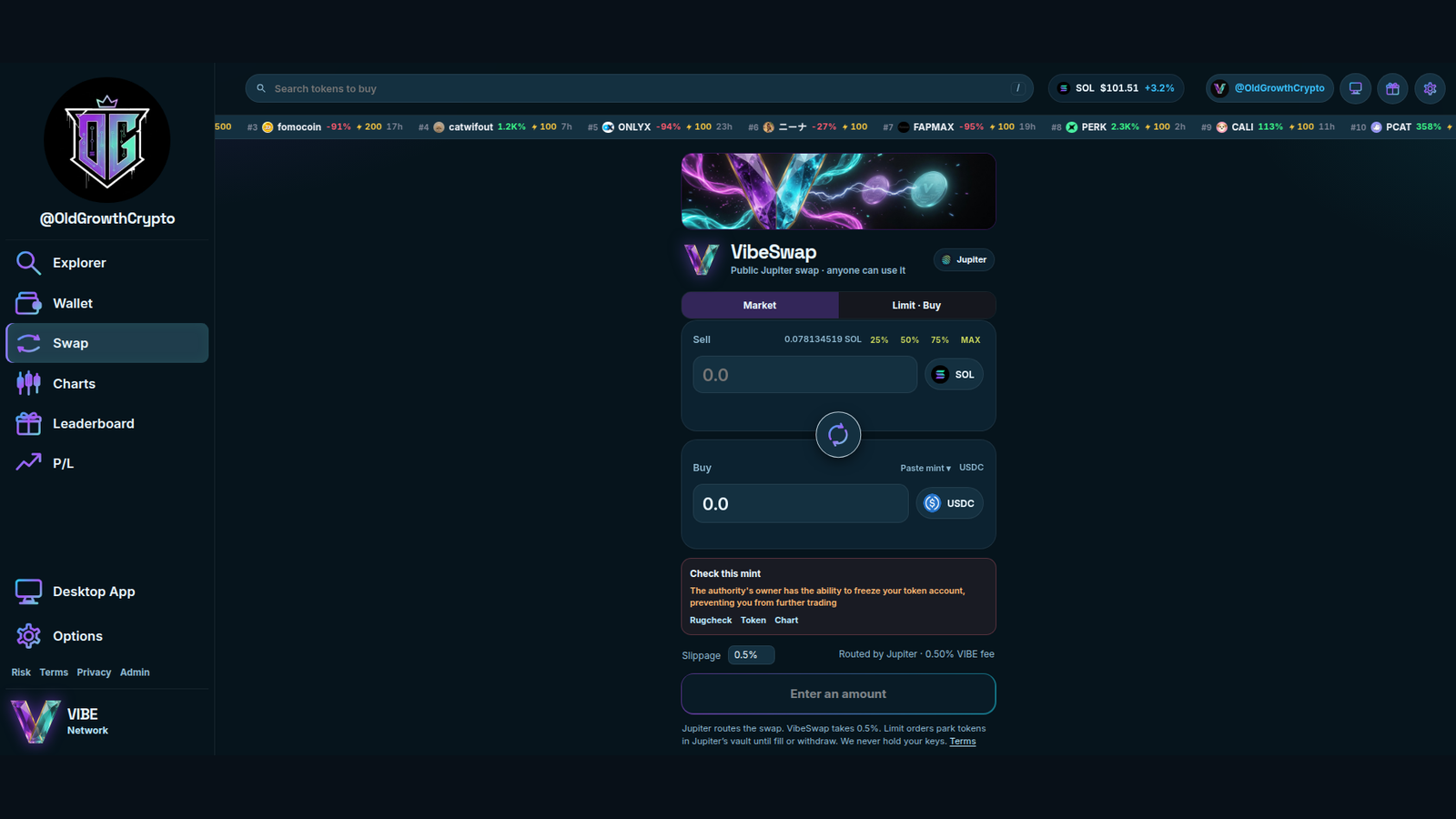Viewport: 1456px width, 819px height.
Task: Click the Enter an amount button
Action: 838,693
